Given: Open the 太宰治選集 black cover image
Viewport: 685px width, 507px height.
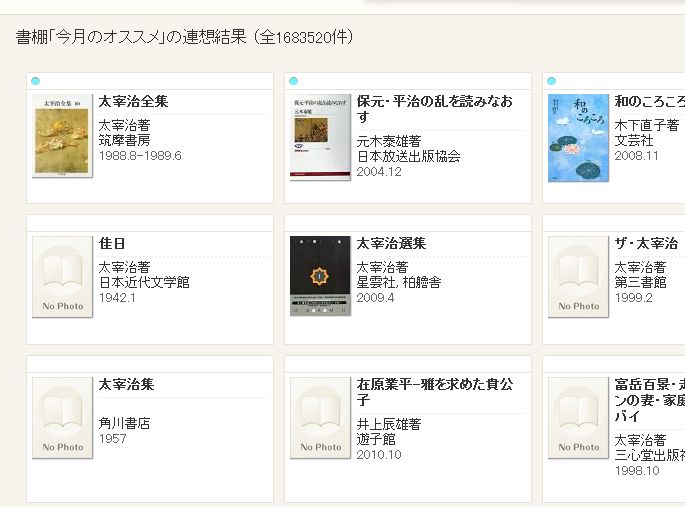Looking at the screenshot, I should point(320,276).
